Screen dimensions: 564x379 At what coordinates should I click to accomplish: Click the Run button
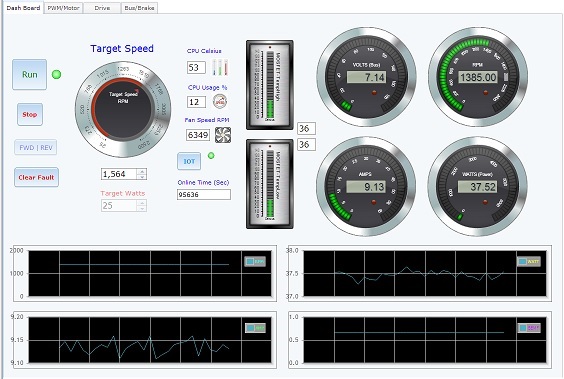click(29, 74)
